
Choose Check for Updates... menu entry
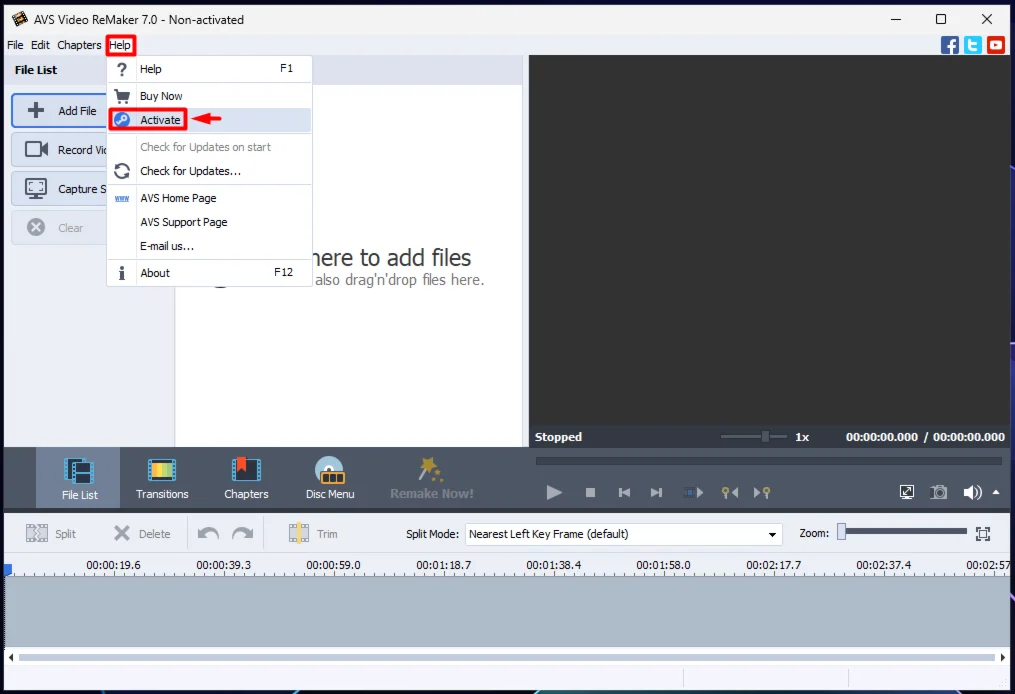pos(190,171)
